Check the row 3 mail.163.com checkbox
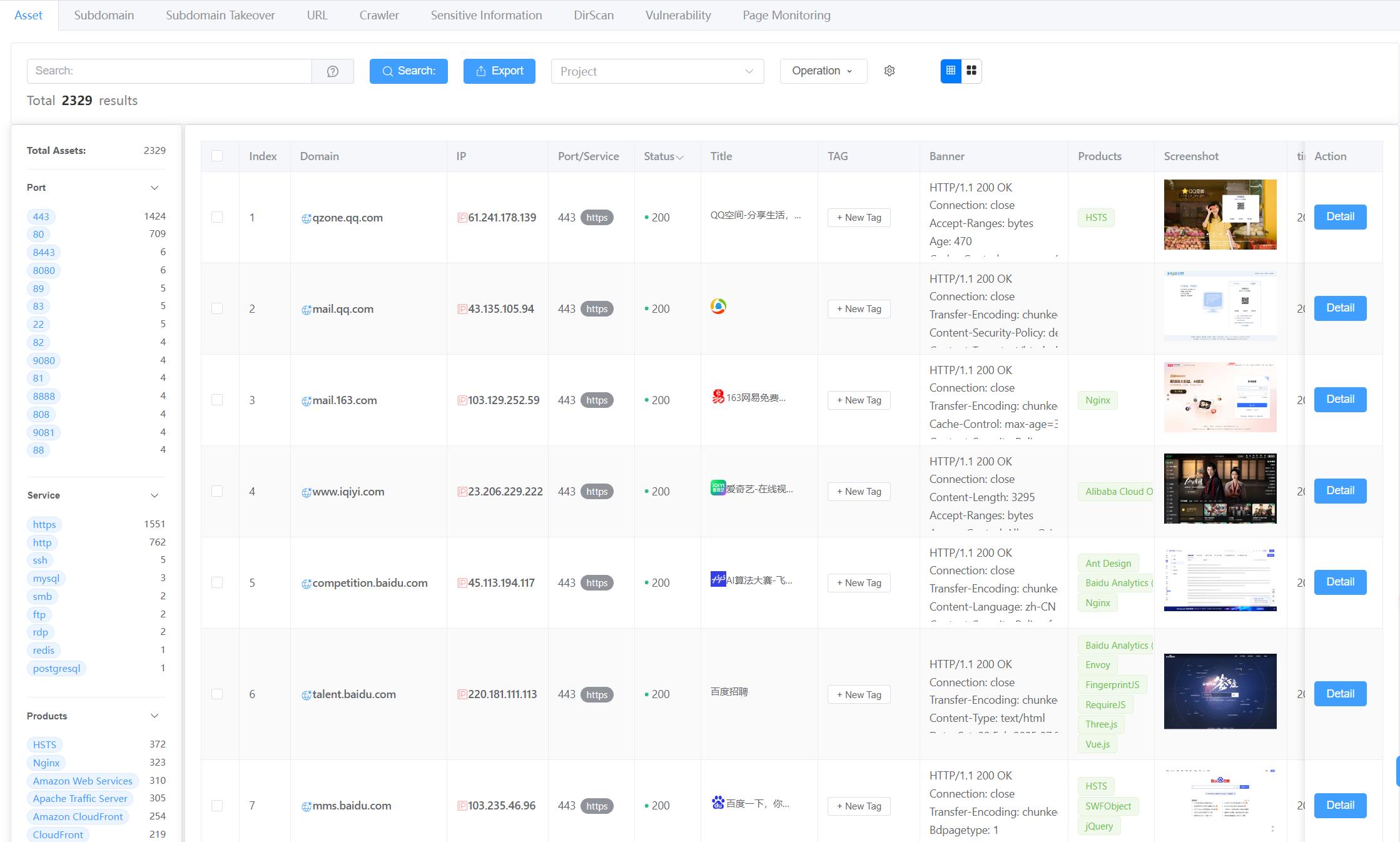The width and height of the screenshot is (1400, 842). (x=217, y=400)
